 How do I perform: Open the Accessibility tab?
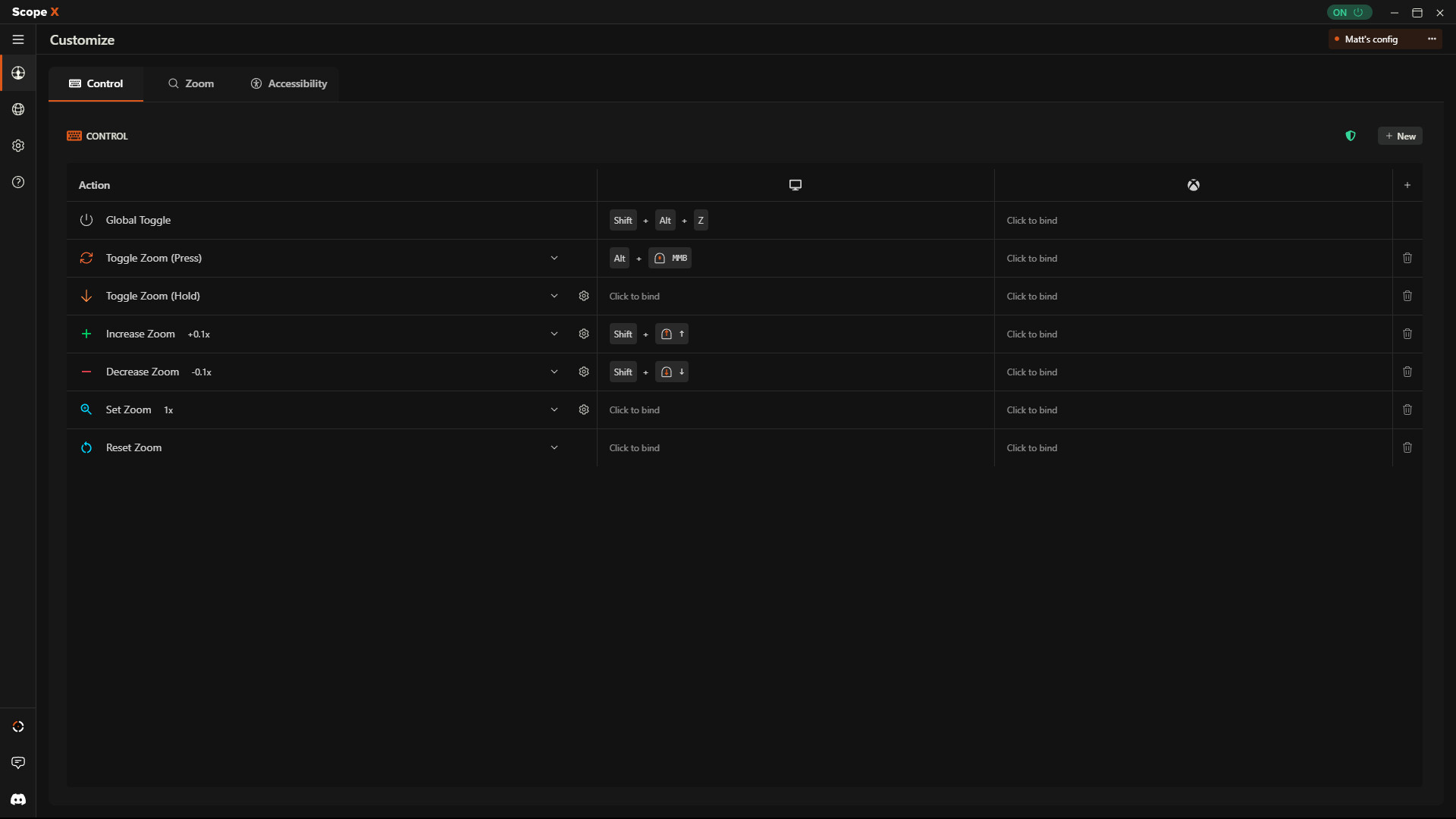coord(288,83)
